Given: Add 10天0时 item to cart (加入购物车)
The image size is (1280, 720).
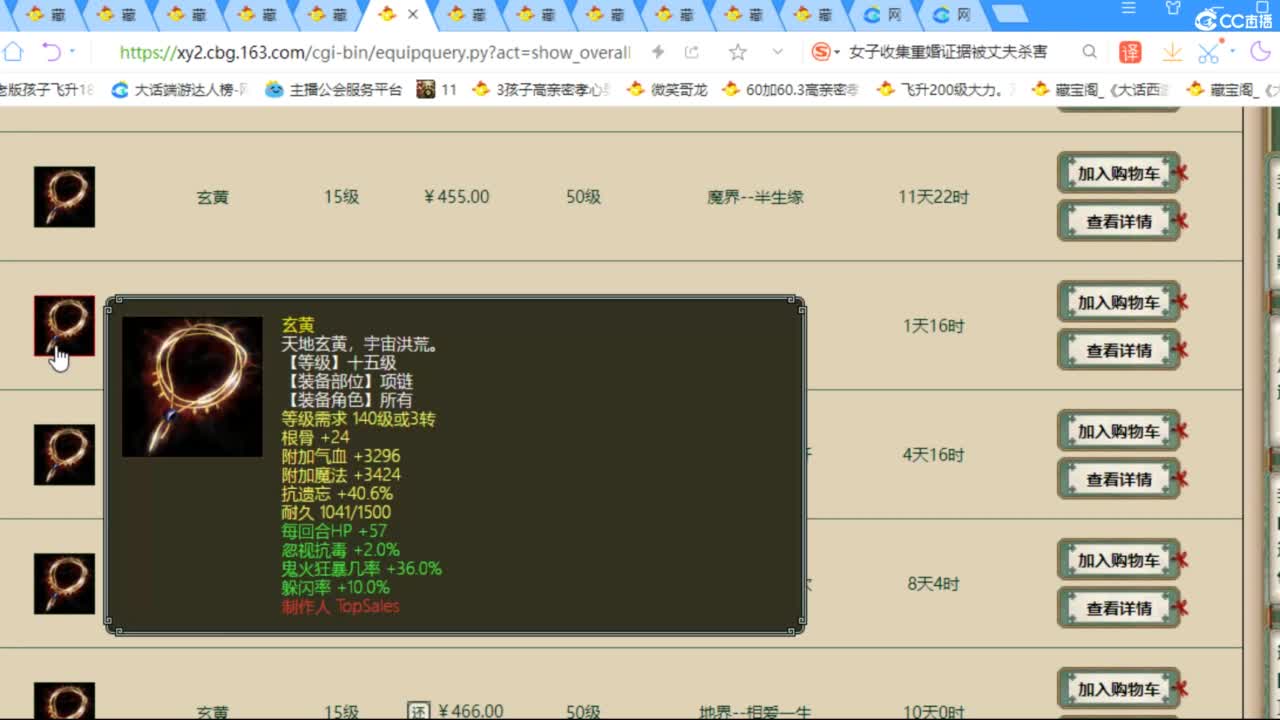Looking at the screenshot, I should pos(1118,689).
